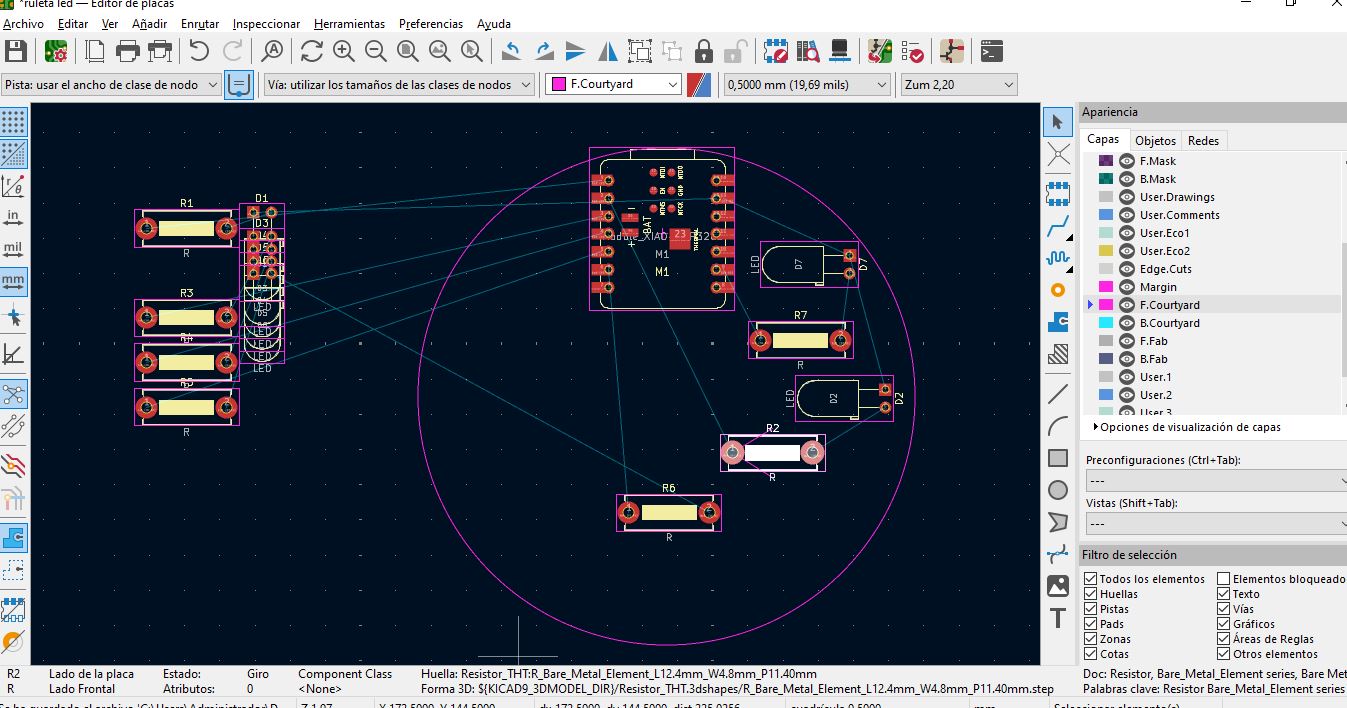The height and width of the screenshot is (708, 1347).
Task: Click the User.Eco2 layer name
Action: 1164,251
